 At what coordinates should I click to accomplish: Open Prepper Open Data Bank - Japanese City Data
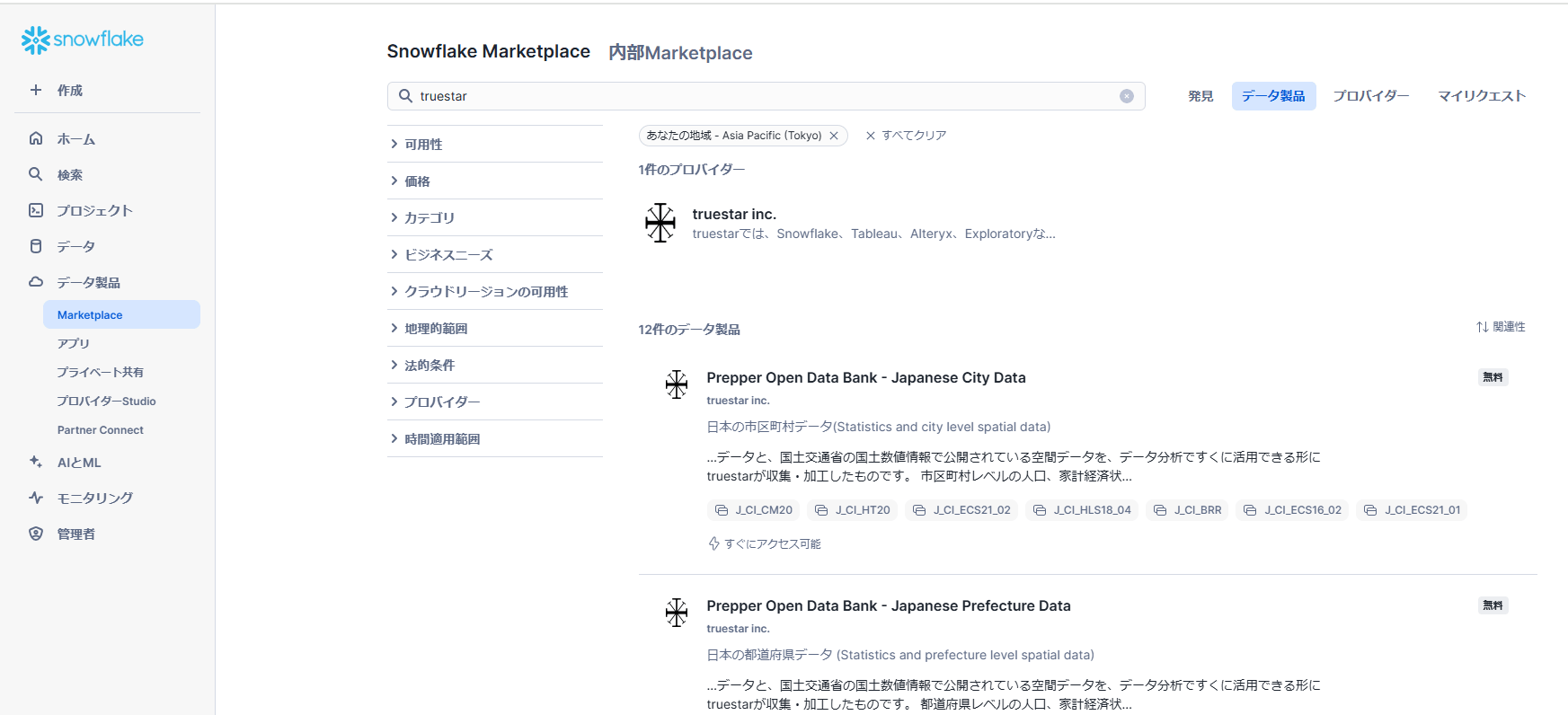(x=866, y=378)
